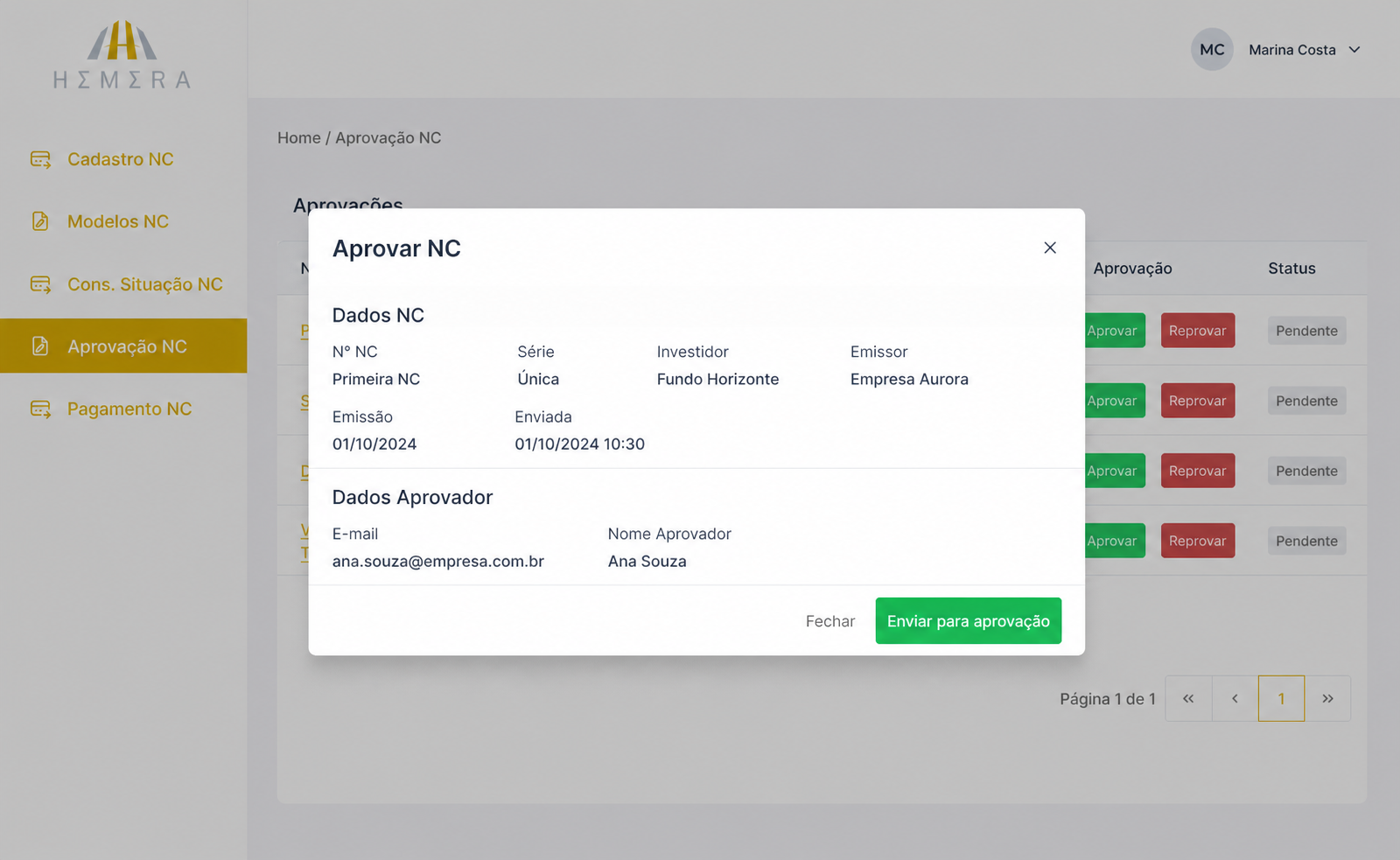Click the Fundo Horizonte investor value
Viewport: 1400px width, 860px height.
coord(717,379)
